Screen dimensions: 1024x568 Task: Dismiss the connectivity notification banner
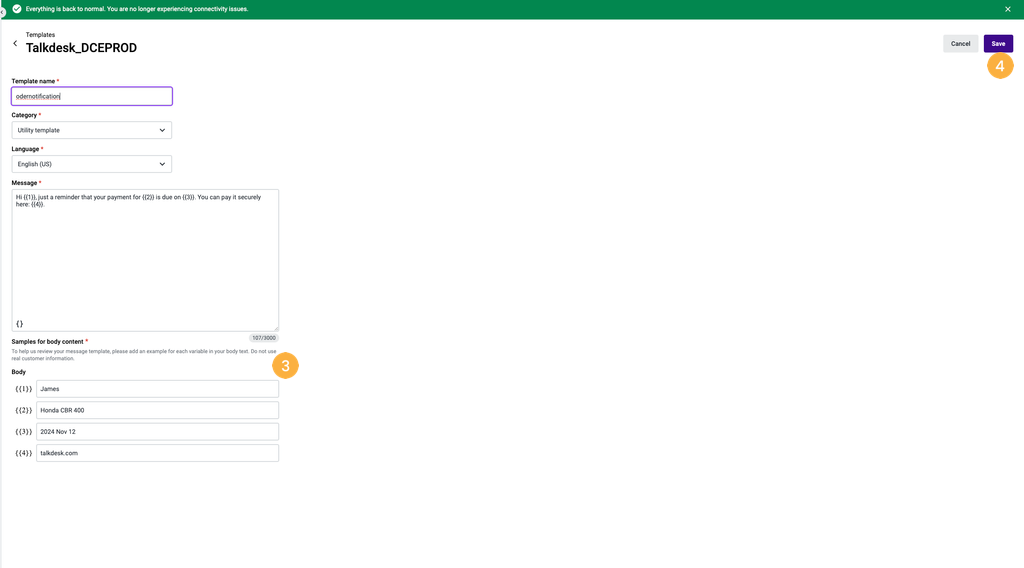pyautogui.click(x=1008, y=9)
